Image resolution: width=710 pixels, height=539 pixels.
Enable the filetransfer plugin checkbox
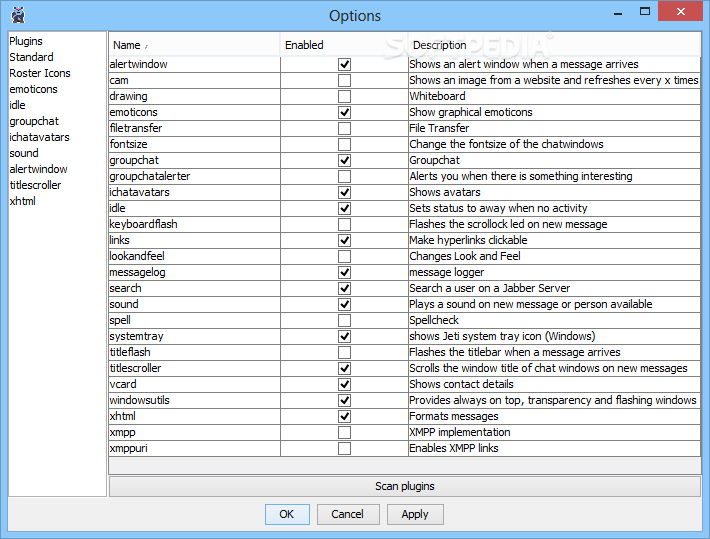click(x=344, y=128)
